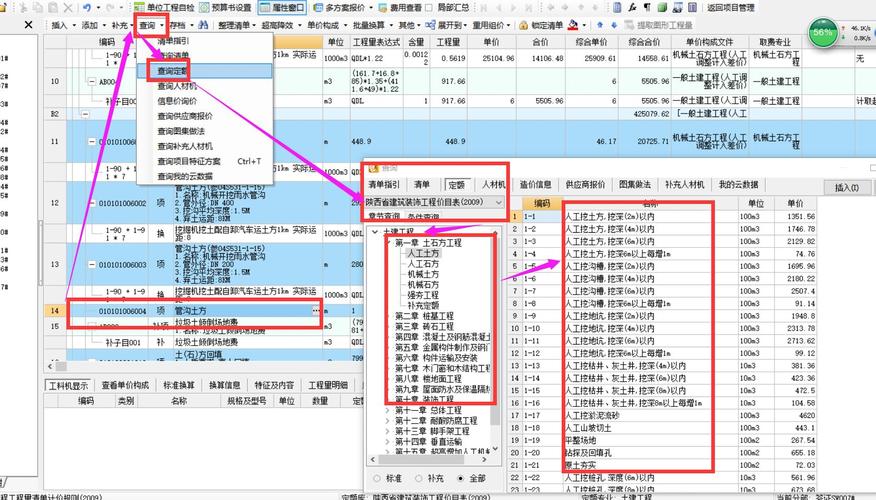Switch to the 清单指引 tab
The width and height of the screenshot is (876, 500).
(384, 184)
